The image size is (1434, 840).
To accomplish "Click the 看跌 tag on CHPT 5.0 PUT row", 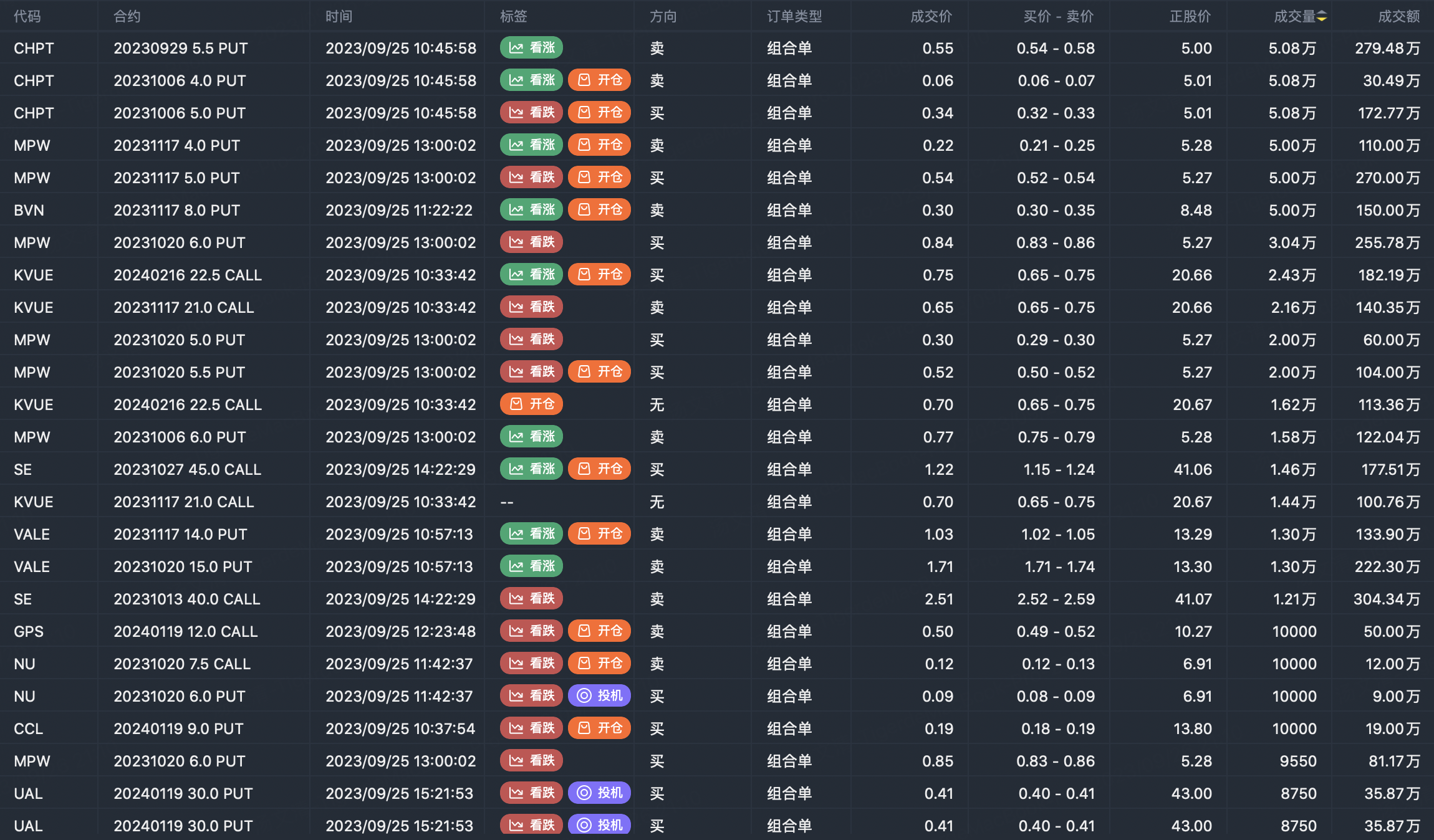I will point(531,113).
